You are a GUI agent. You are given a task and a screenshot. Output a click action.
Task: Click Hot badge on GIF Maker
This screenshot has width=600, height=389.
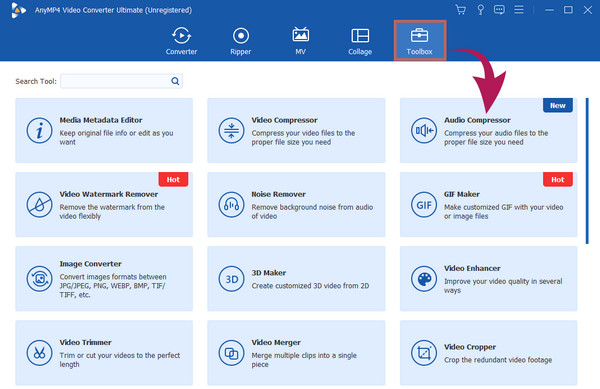pyautogui.click(x=558, y=179)
